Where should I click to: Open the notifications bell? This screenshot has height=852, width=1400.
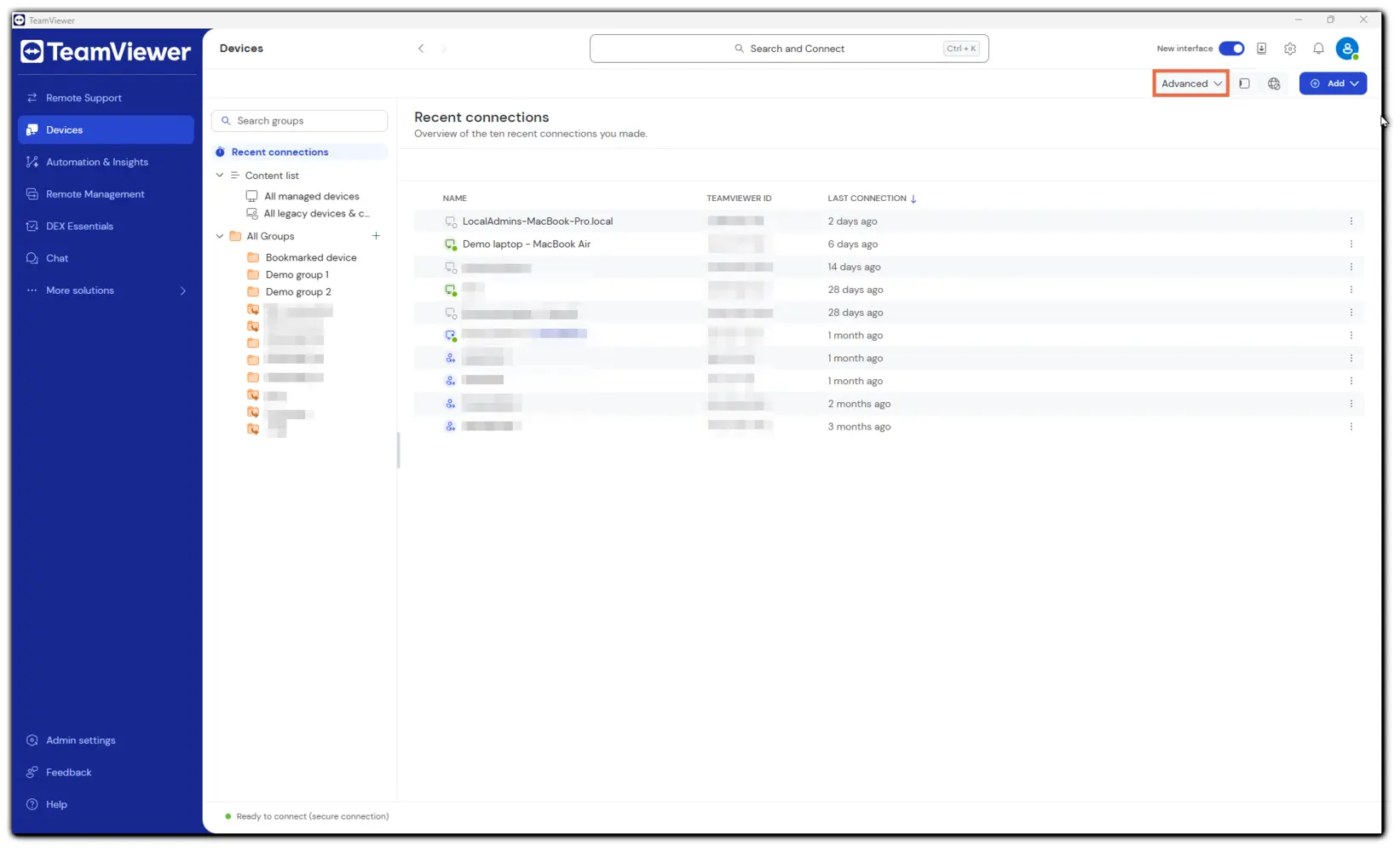pyautogui.click(x=1318, y=49)
